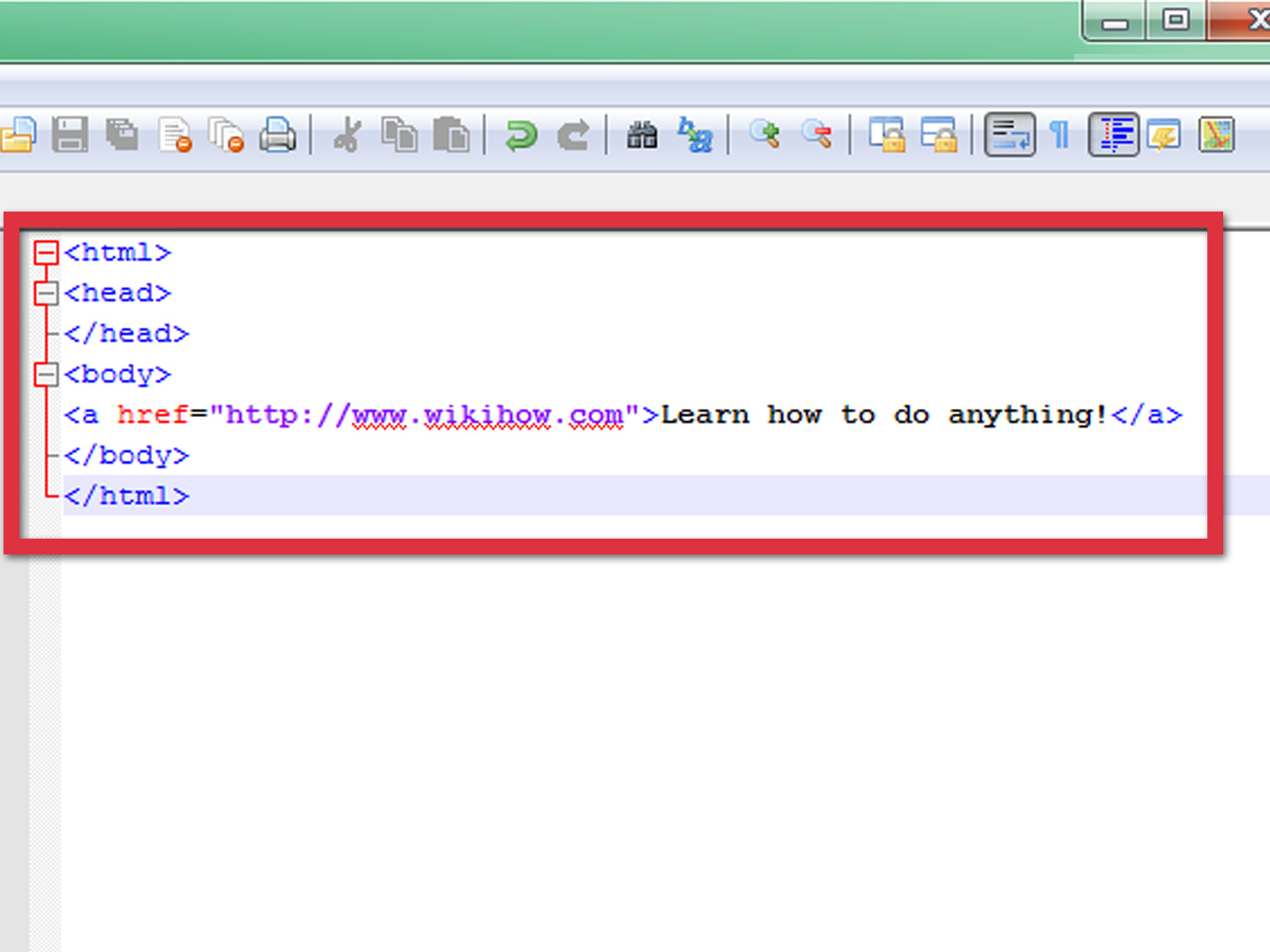Click the <body> opening tag text
This screenshot has height=952, width=1270.
click(117, 375)
